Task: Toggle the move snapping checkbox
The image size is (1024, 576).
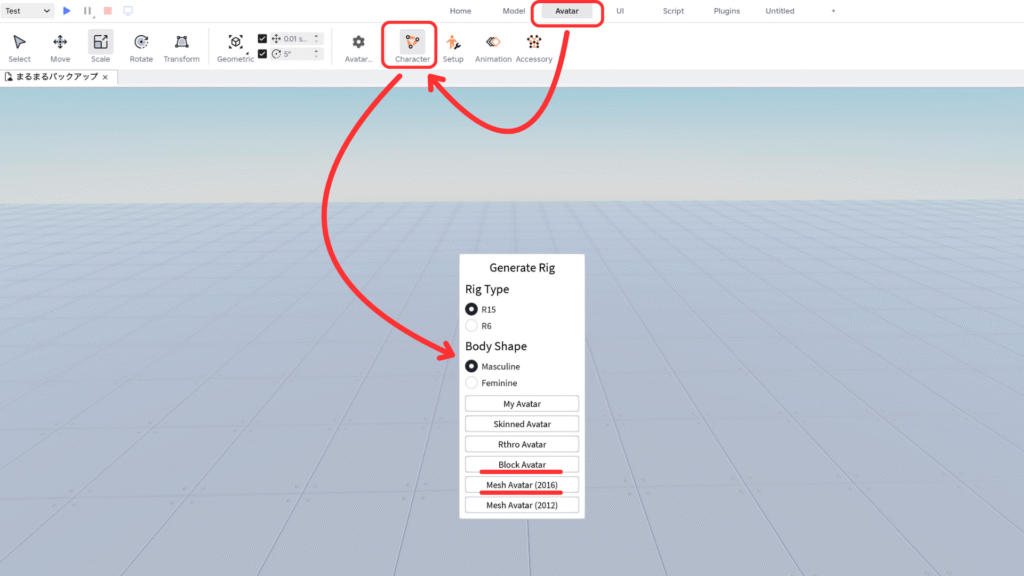Action: coord(262,38)
